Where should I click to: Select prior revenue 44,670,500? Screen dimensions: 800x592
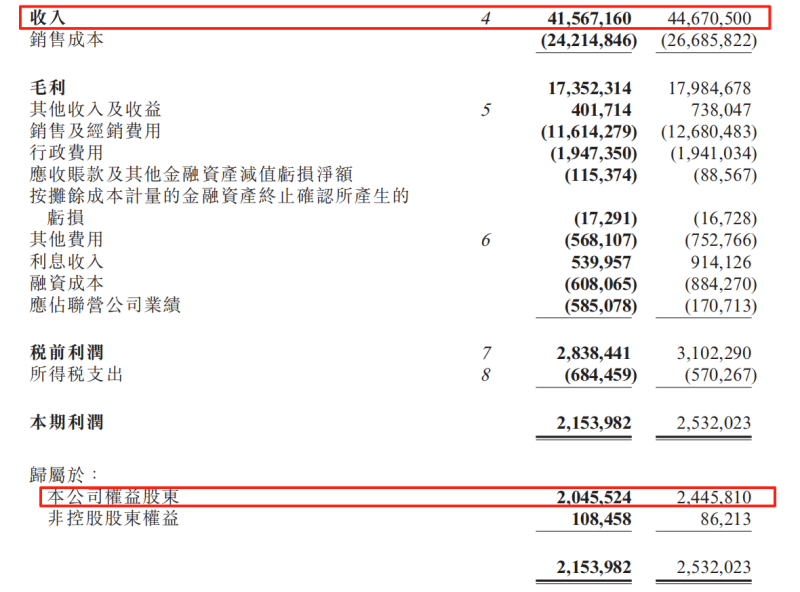click(709, 19)
